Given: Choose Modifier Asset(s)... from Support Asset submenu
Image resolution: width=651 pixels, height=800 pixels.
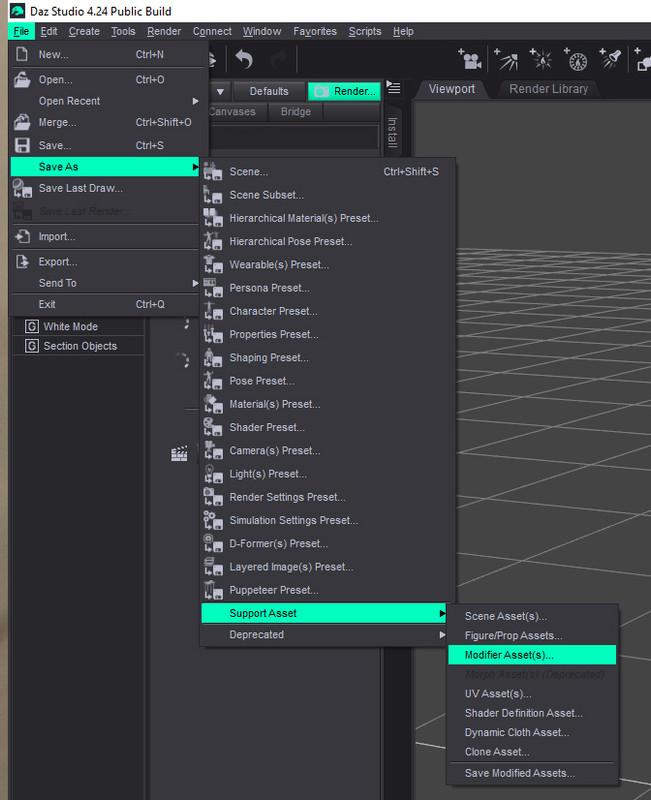Looking at the screenshot, I should click(x=532, y=655).
